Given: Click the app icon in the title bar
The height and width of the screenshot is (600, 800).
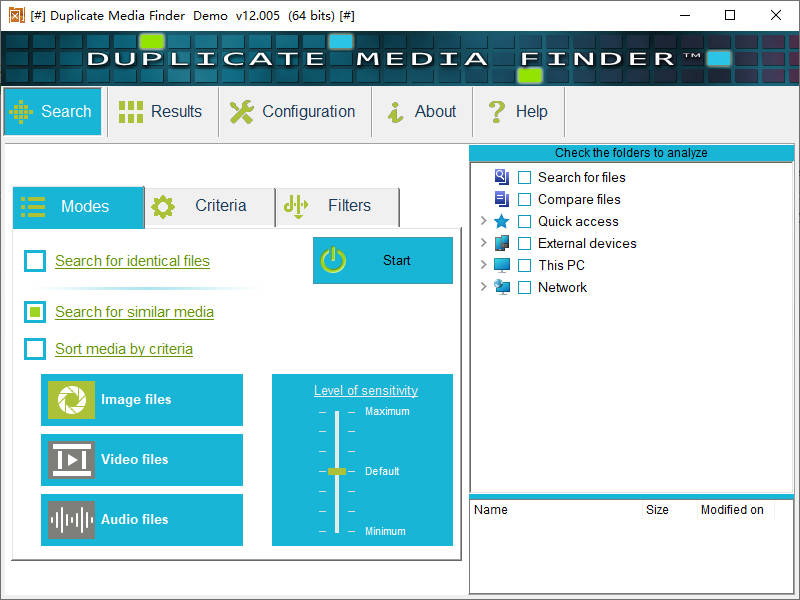Looking at the screenshot, I should [x=16, y=15].
